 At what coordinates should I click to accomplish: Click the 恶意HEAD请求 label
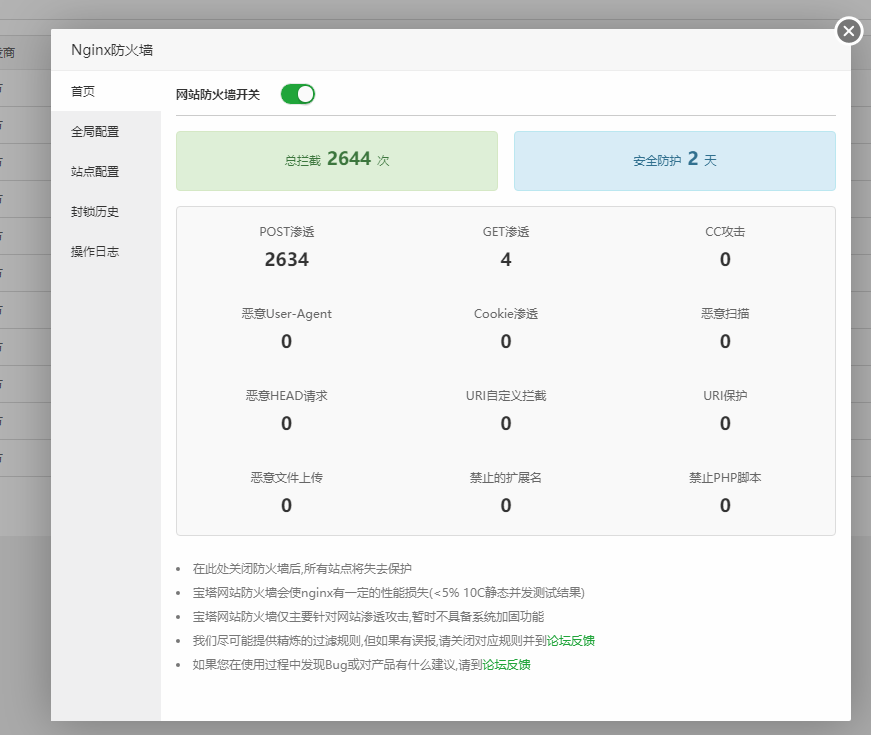[287, 396]
